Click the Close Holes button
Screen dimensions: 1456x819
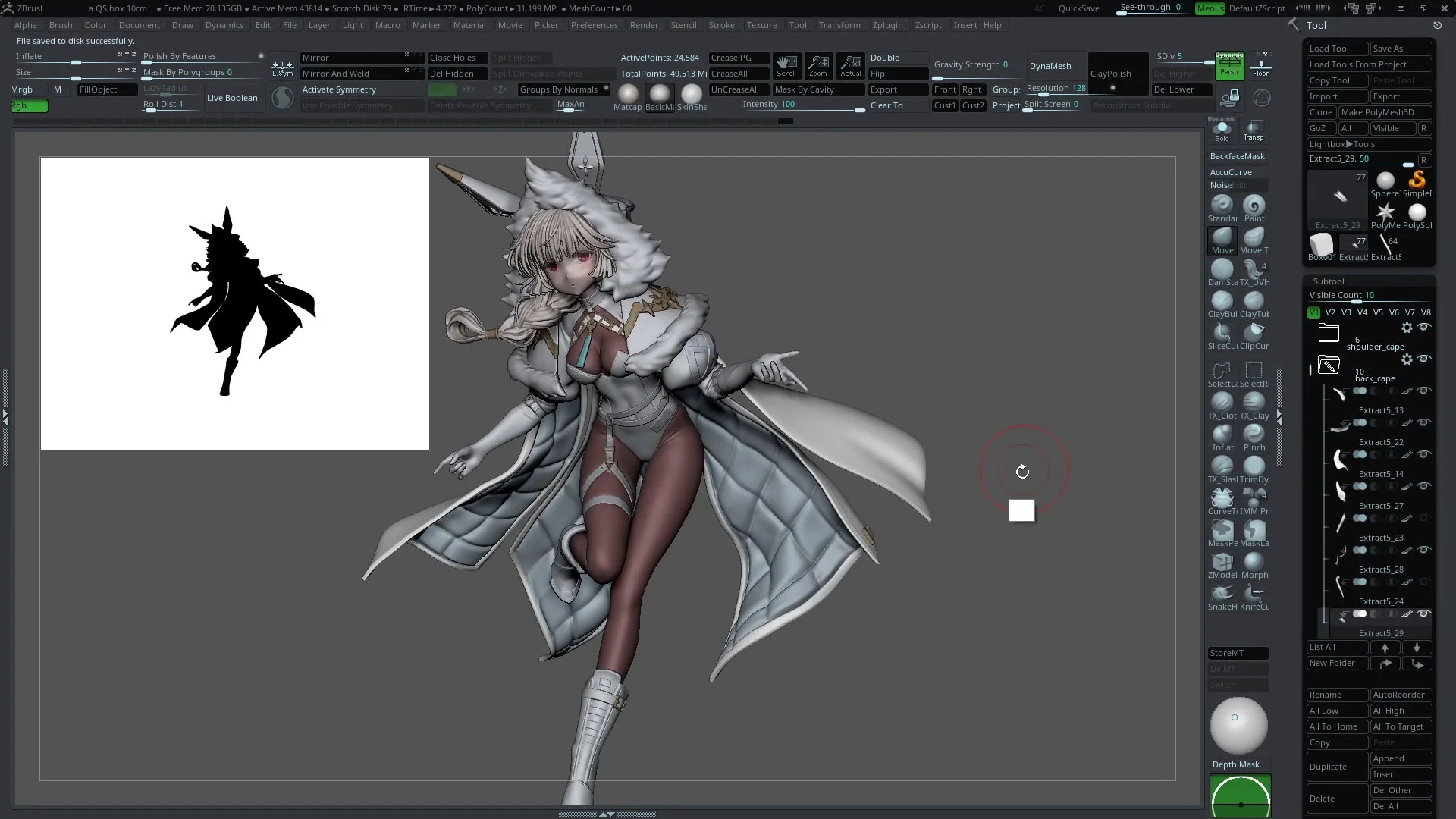click(457, 58)
